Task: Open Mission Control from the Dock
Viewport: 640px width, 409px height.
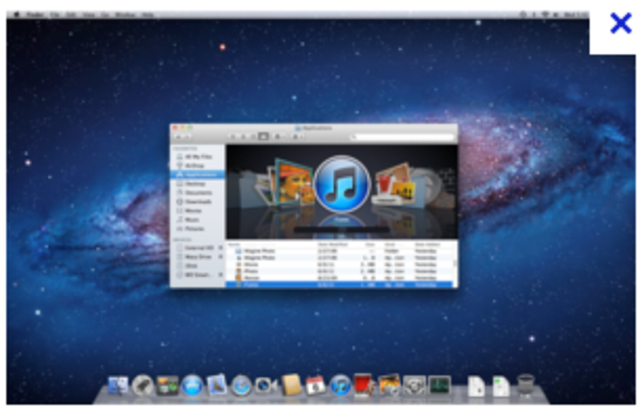Action: tap(167, 385)
